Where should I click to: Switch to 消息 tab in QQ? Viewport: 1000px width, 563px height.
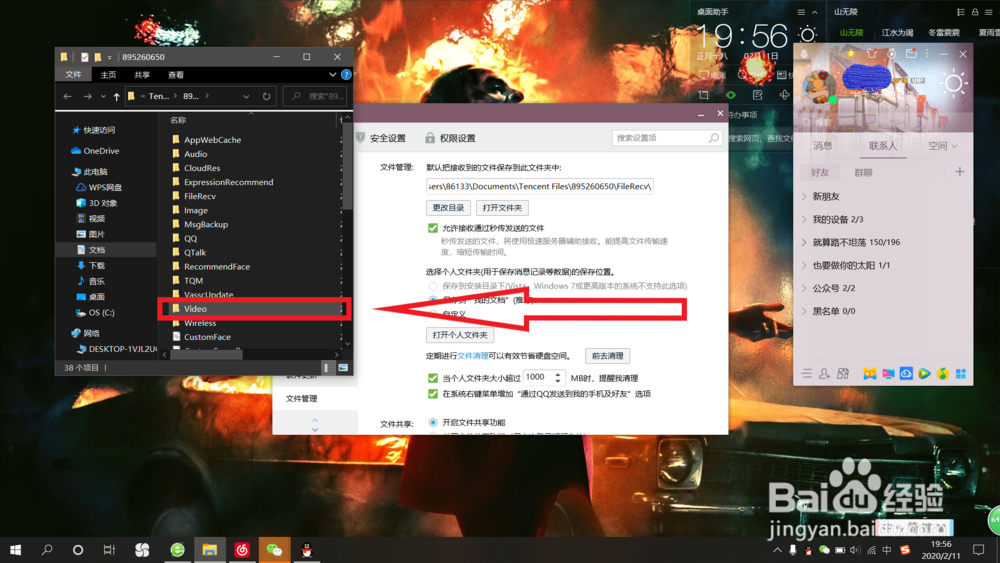823,146
